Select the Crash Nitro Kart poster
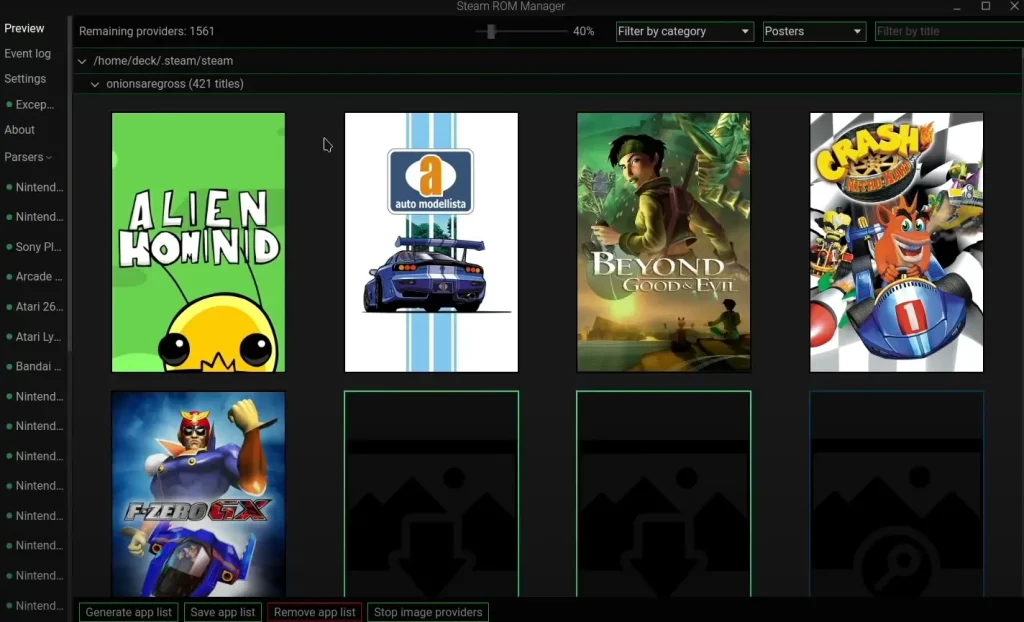 point(897,242)
